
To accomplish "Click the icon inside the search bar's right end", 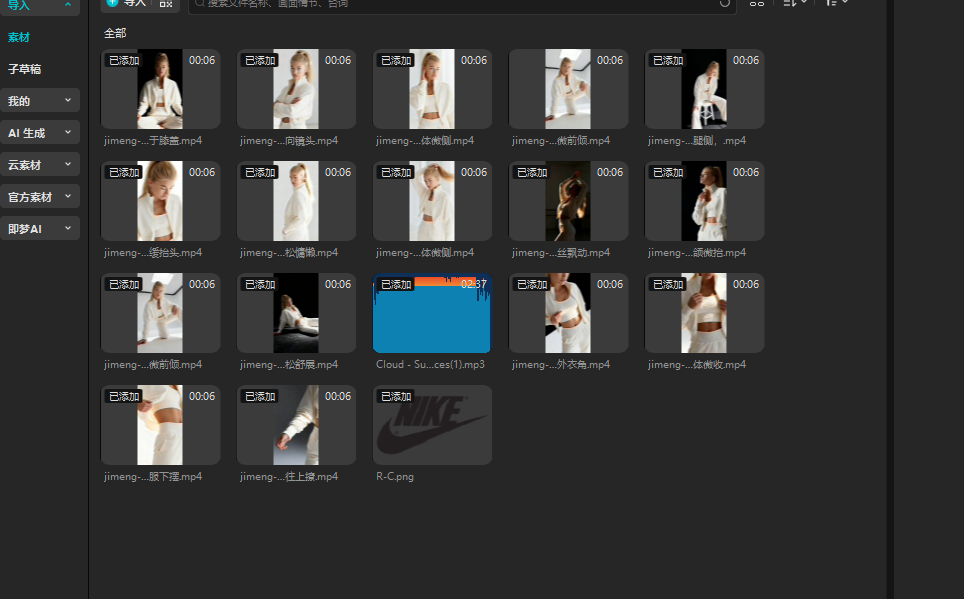I will tap(725, 3).
